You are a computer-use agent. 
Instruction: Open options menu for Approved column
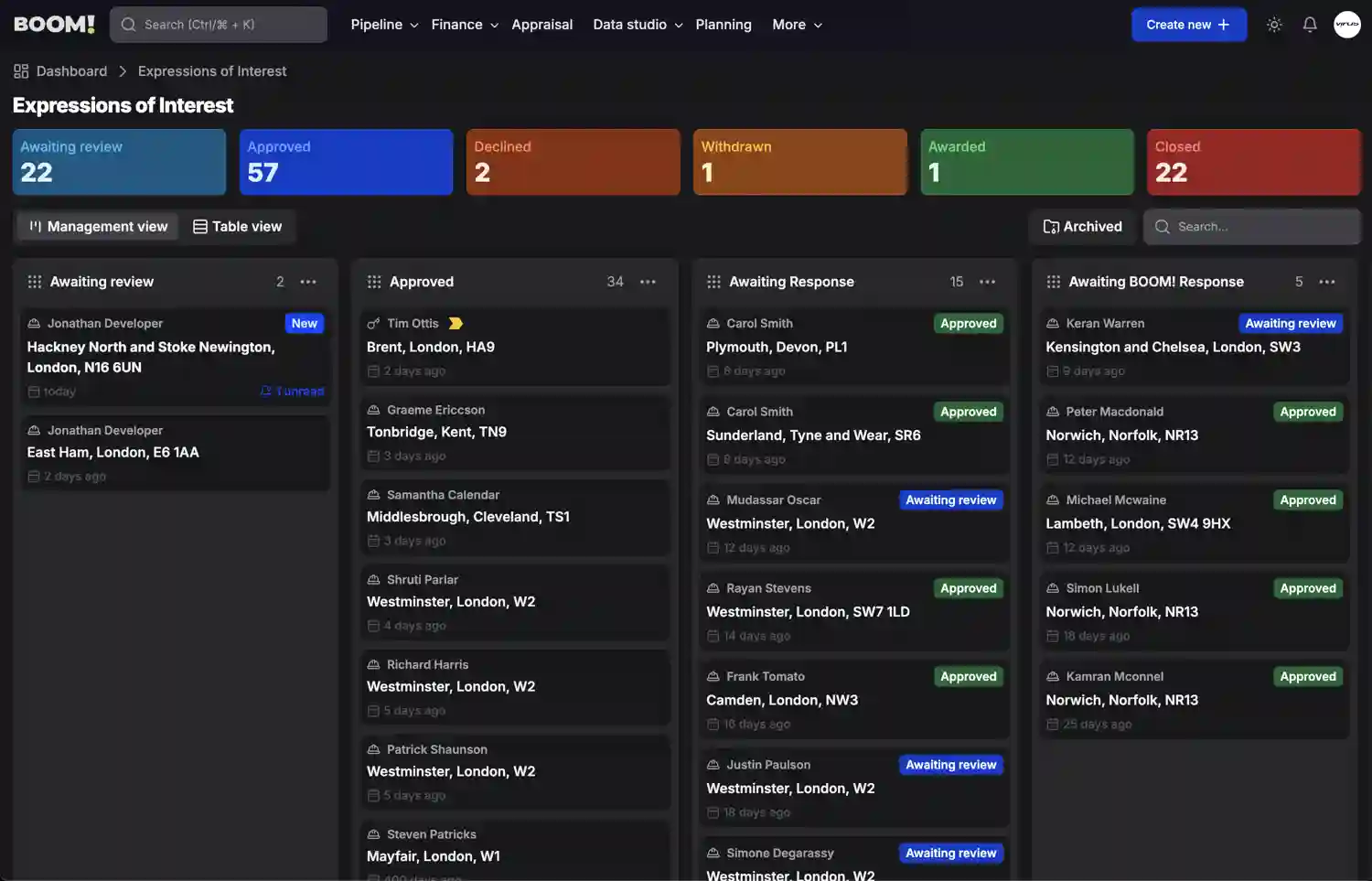tap(648, 282)
